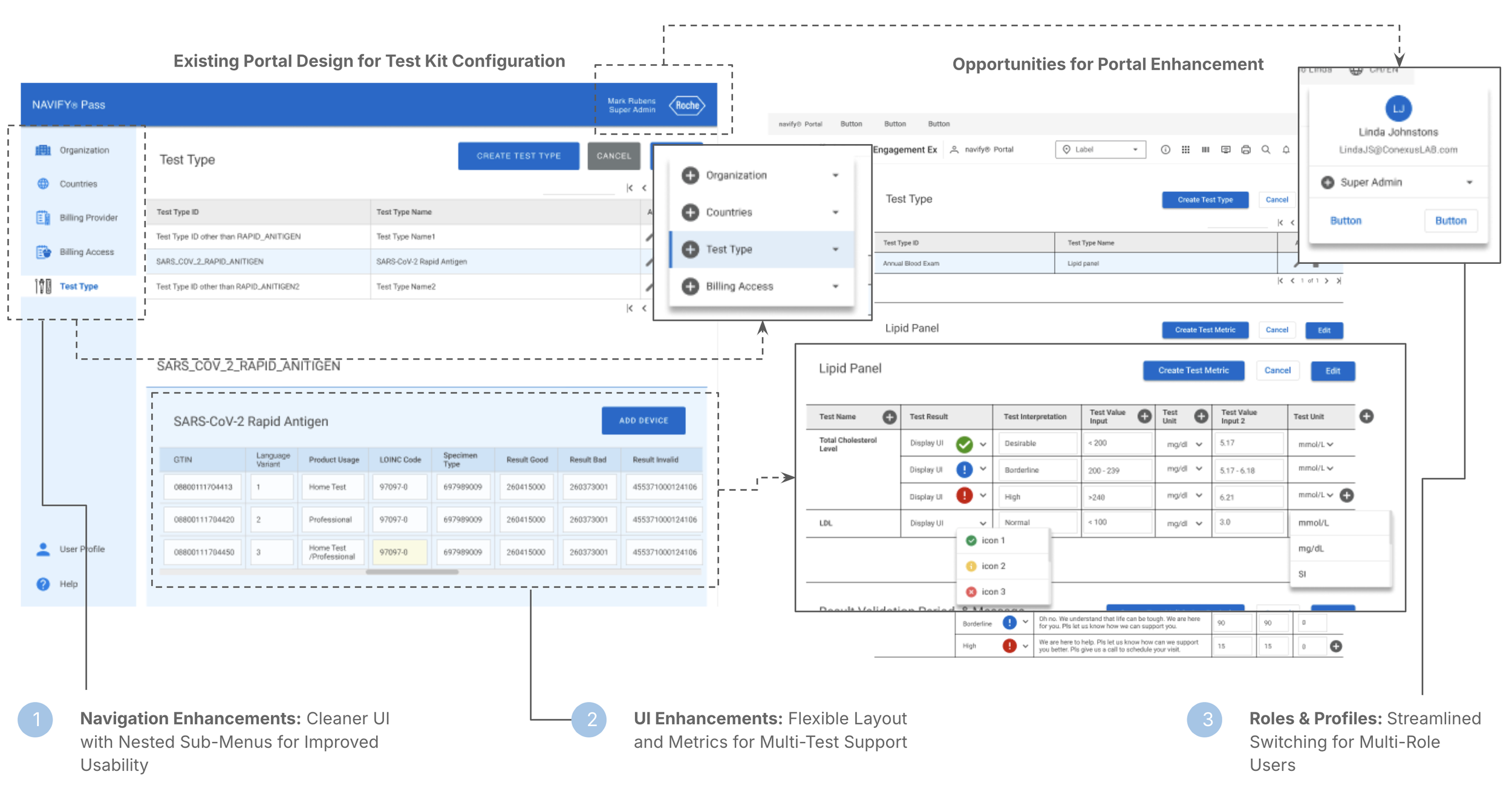Click the ADD DEVICE button
The width and height of the screenshot is (1512, 797).
[643, 421]
